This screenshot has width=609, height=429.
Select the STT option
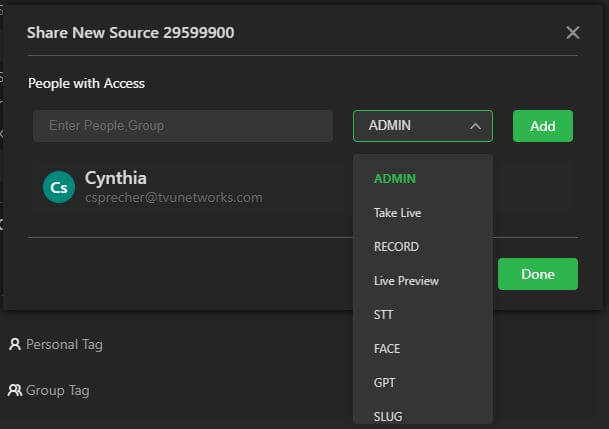(x=384, y=315)
